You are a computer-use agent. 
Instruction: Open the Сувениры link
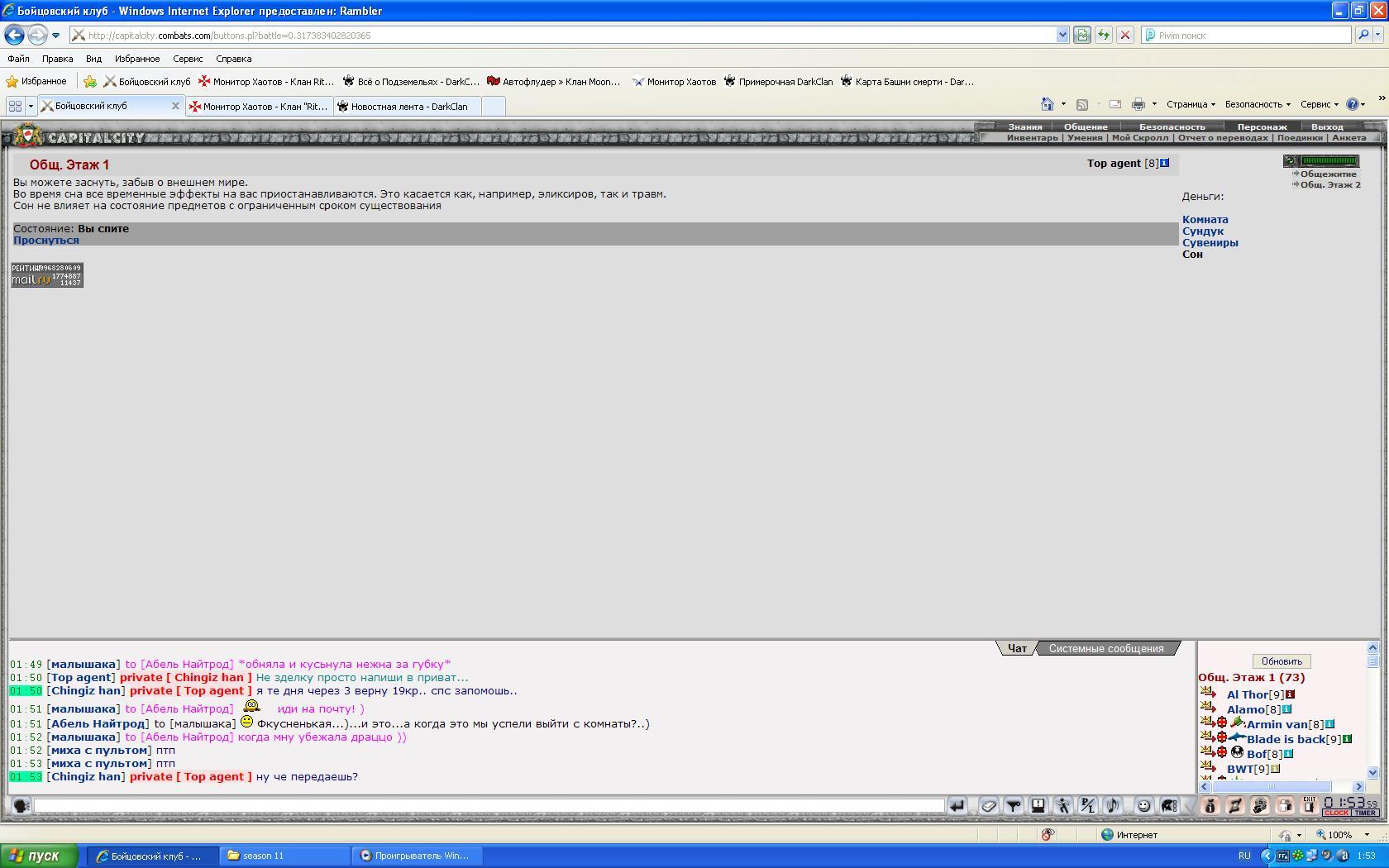(1210, 243)
